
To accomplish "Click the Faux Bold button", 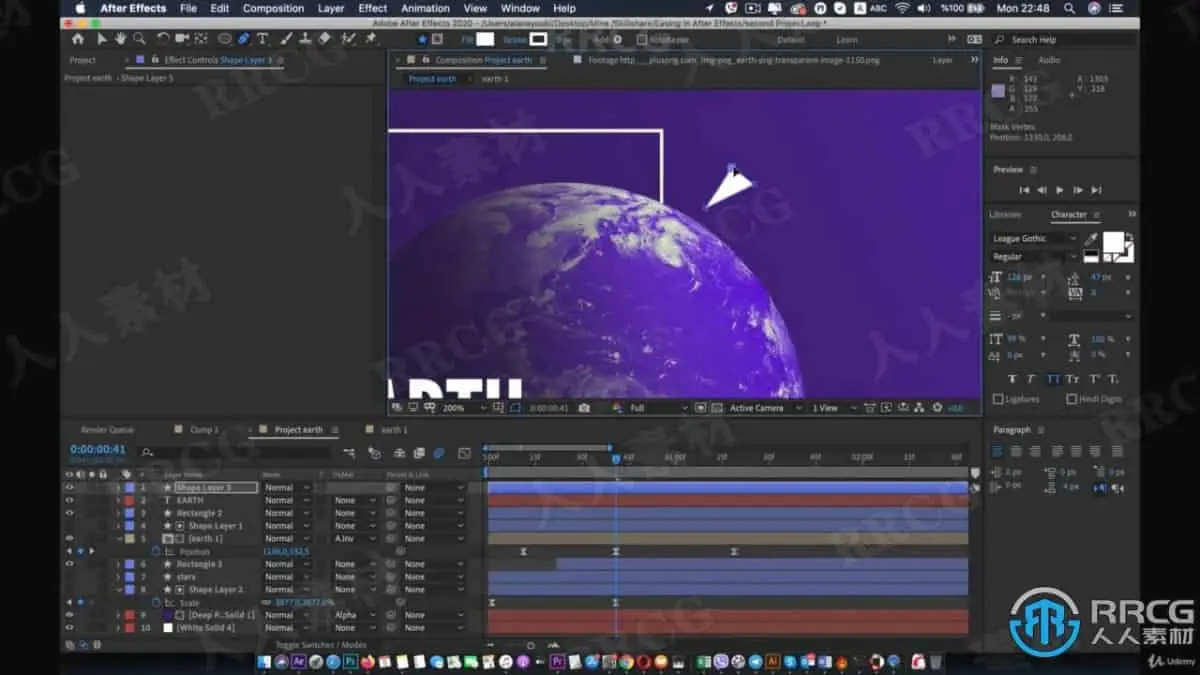I will [1012, 379].
